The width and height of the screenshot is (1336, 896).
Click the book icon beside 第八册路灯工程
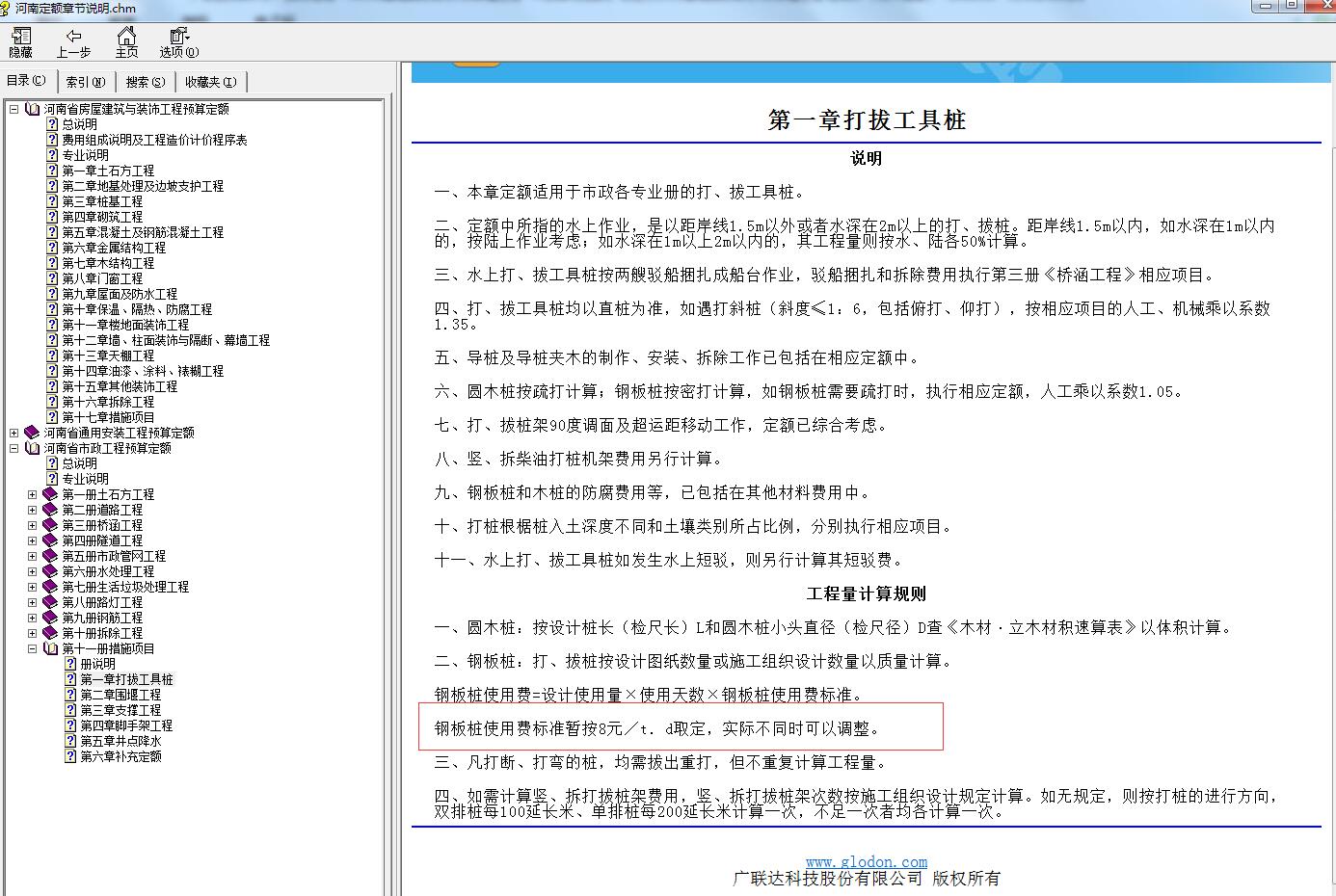pyautogui.click(x=50, y=602)
